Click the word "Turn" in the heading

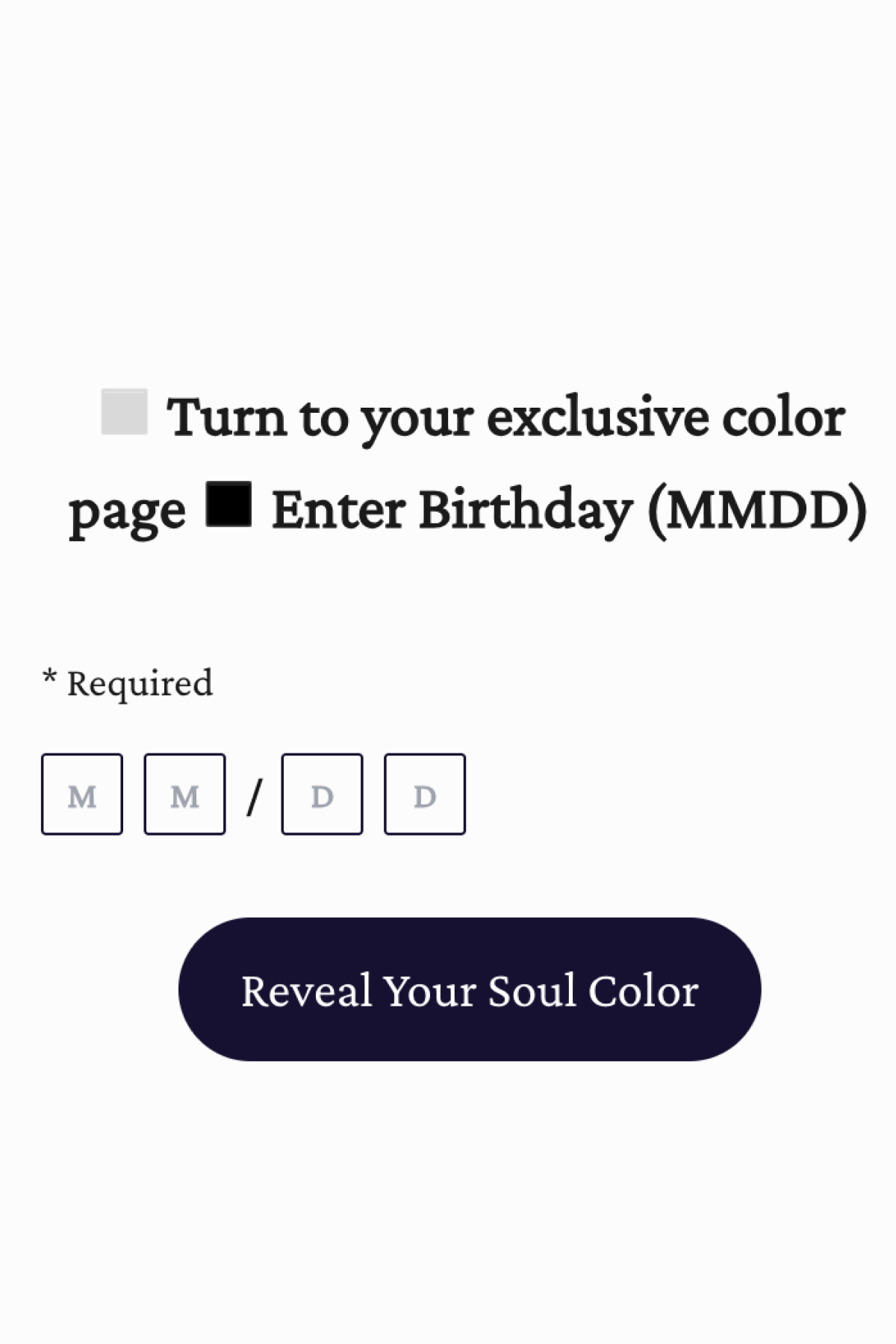(x=226, y=417)
